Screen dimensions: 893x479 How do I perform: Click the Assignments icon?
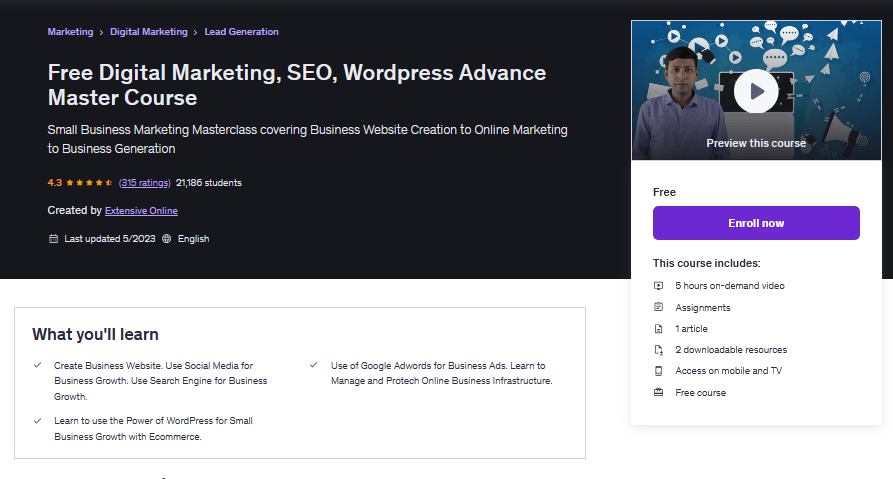(x=658, y=307)
